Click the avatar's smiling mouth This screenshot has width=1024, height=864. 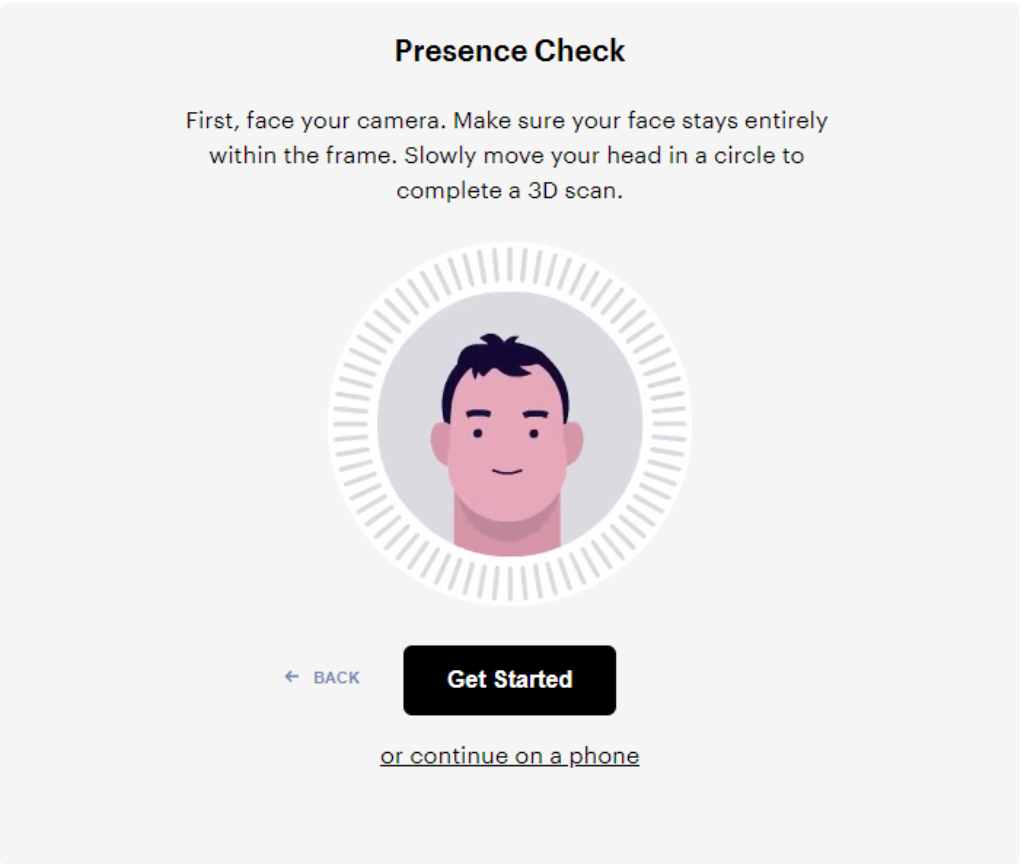pyautogui.click(x=507, y=471)
